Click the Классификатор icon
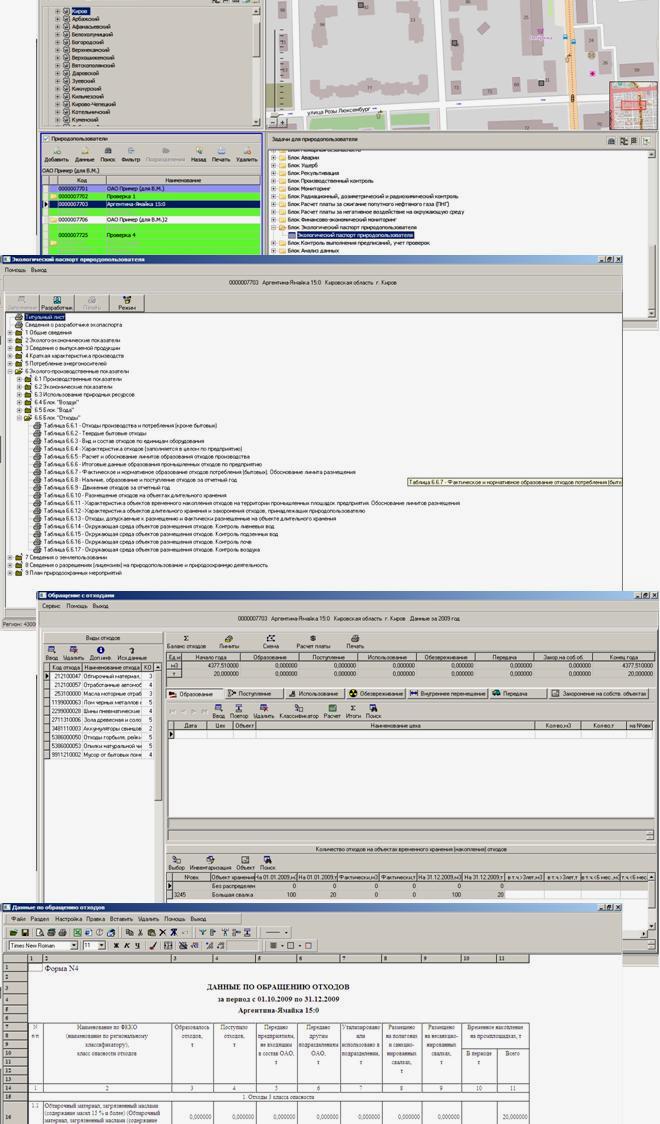Viewport: 660px width, 1124px height. (x=298, y=709)
